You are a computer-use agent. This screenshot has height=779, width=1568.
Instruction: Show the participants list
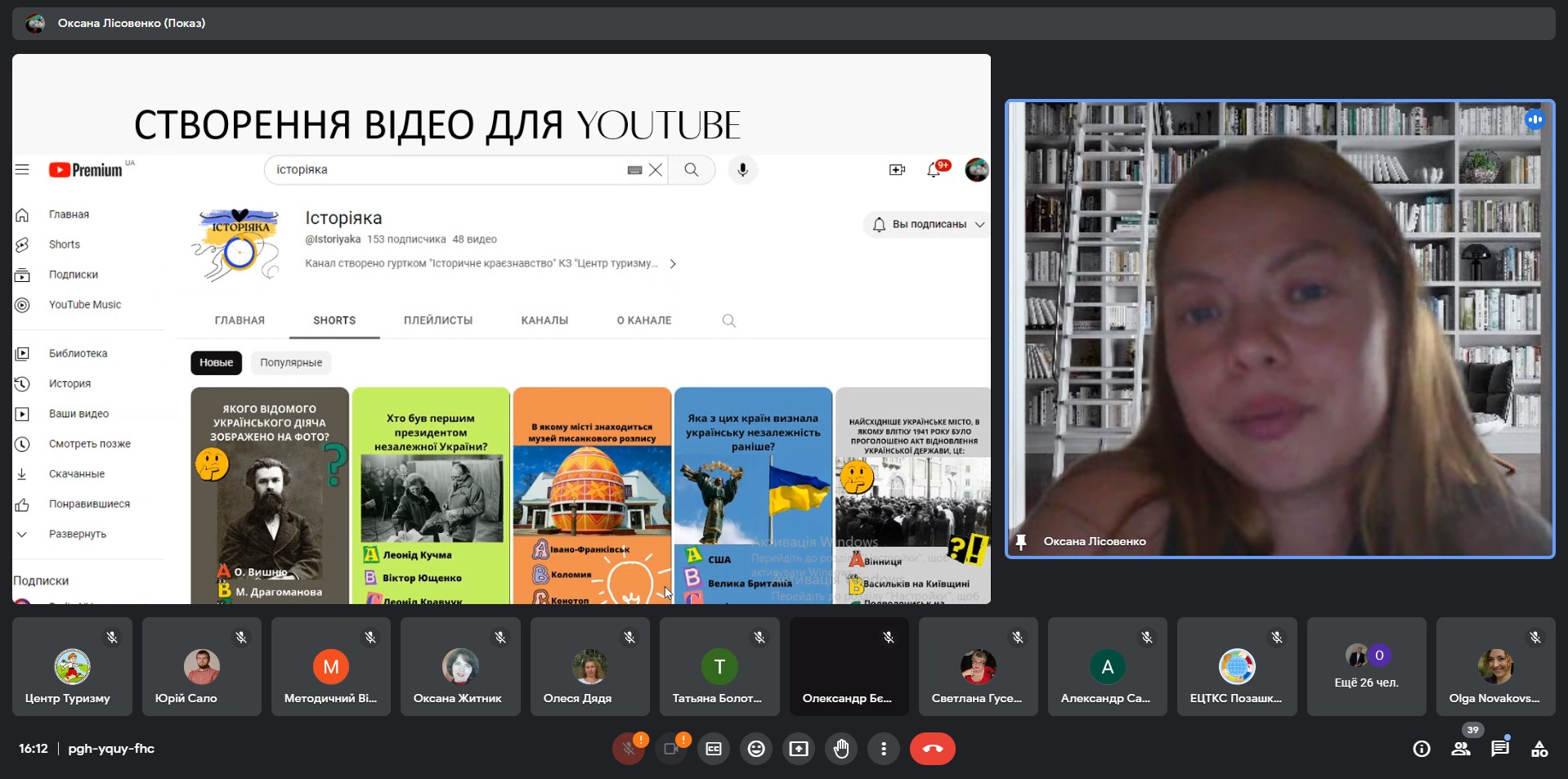1461,749
